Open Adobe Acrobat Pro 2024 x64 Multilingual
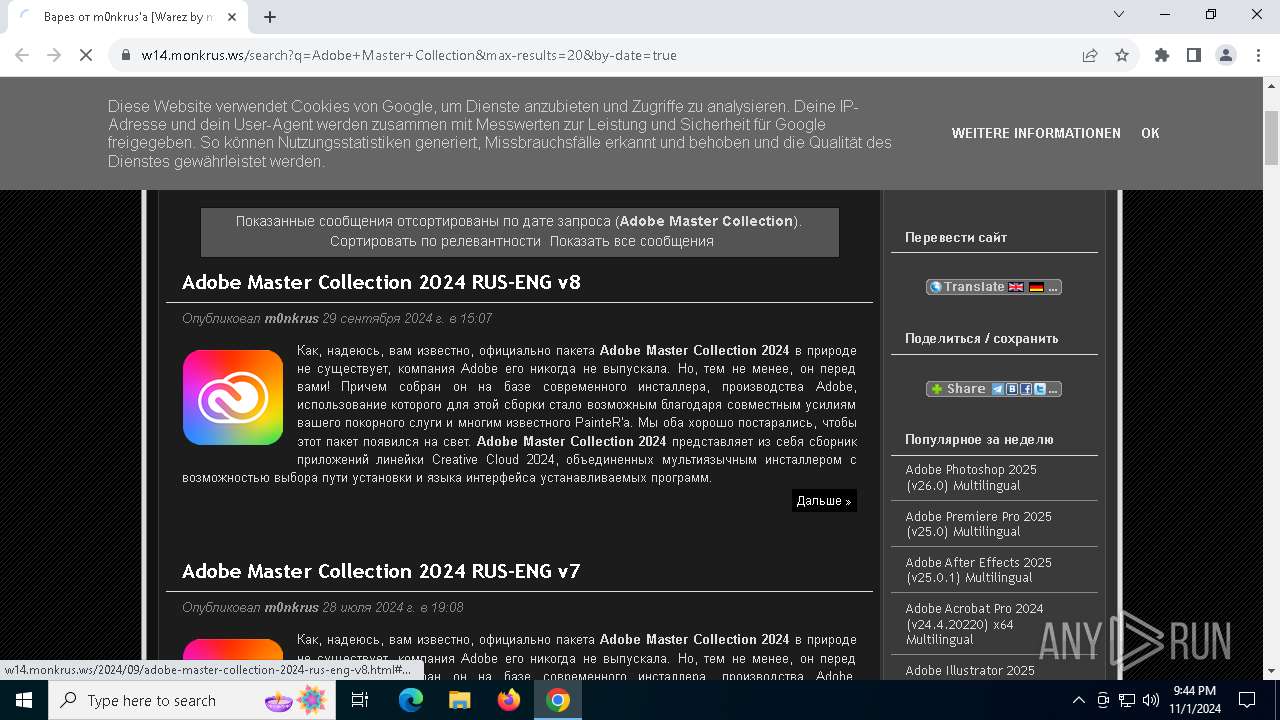The image size is (1280, 720). [974, 624]
